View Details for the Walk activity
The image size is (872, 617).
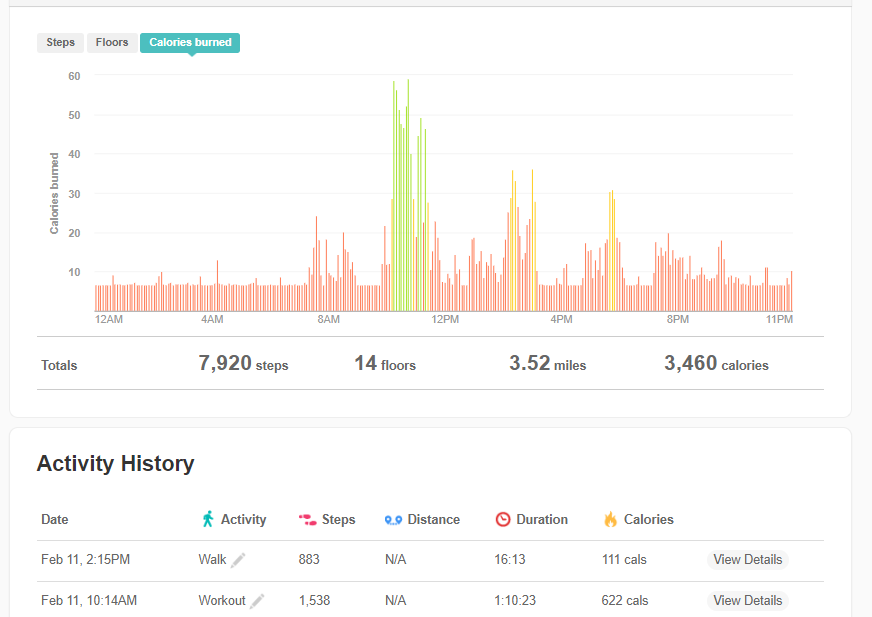[747, 560]
